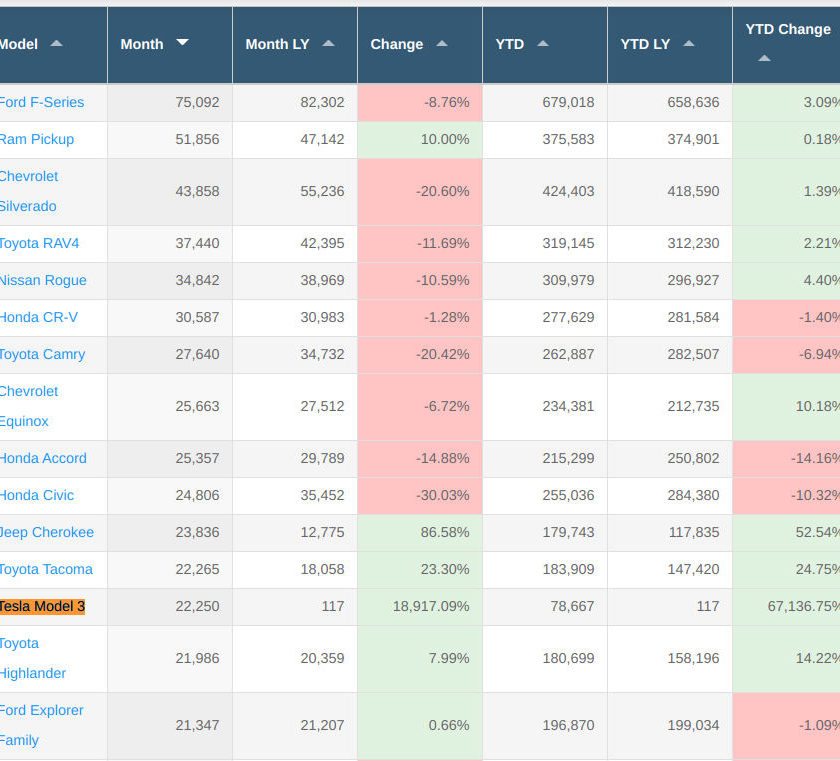Select Toyota Camry YTD LY value 282,507
Viewport: 840px width, 761px height.
(693, 354)
